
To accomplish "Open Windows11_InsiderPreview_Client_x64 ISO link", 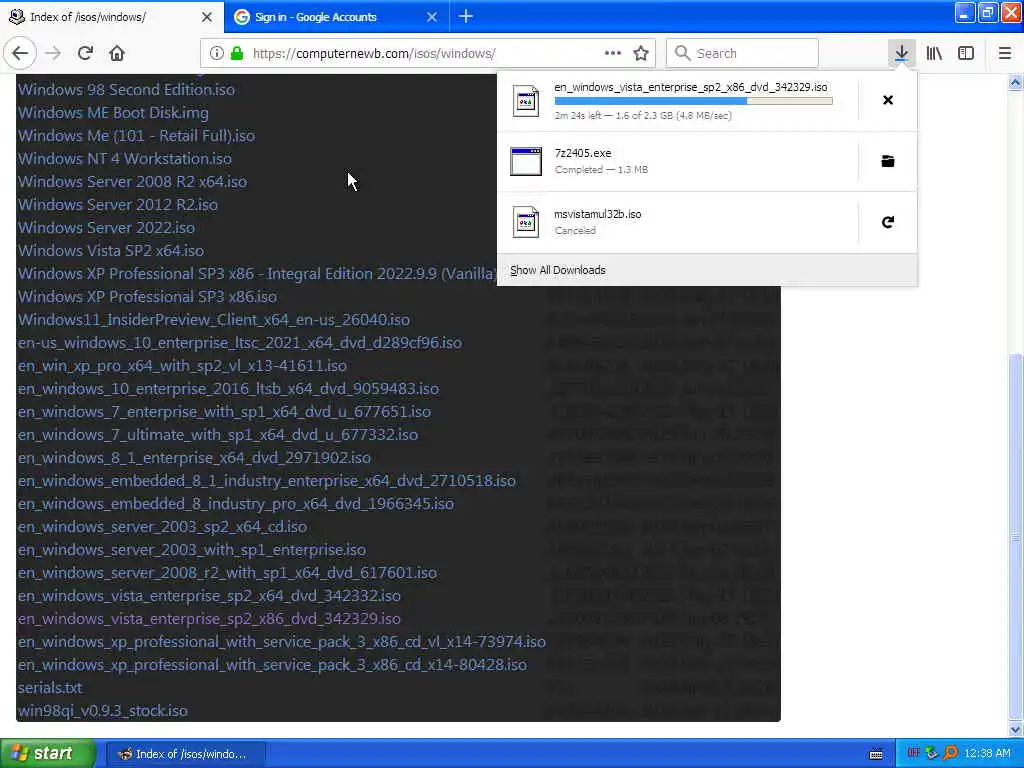I will pos(214,319).
